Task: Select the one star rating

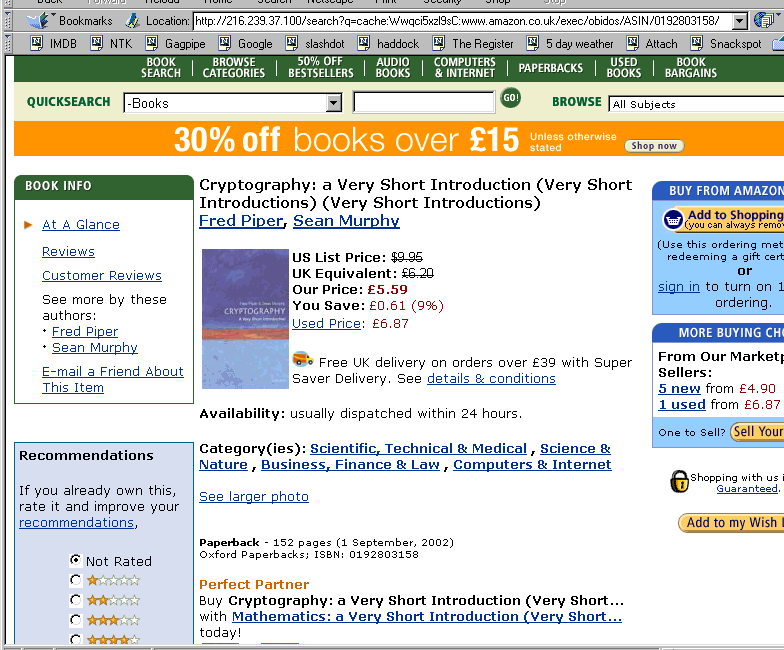Action: pyautogui.click(x=76, y=580)
